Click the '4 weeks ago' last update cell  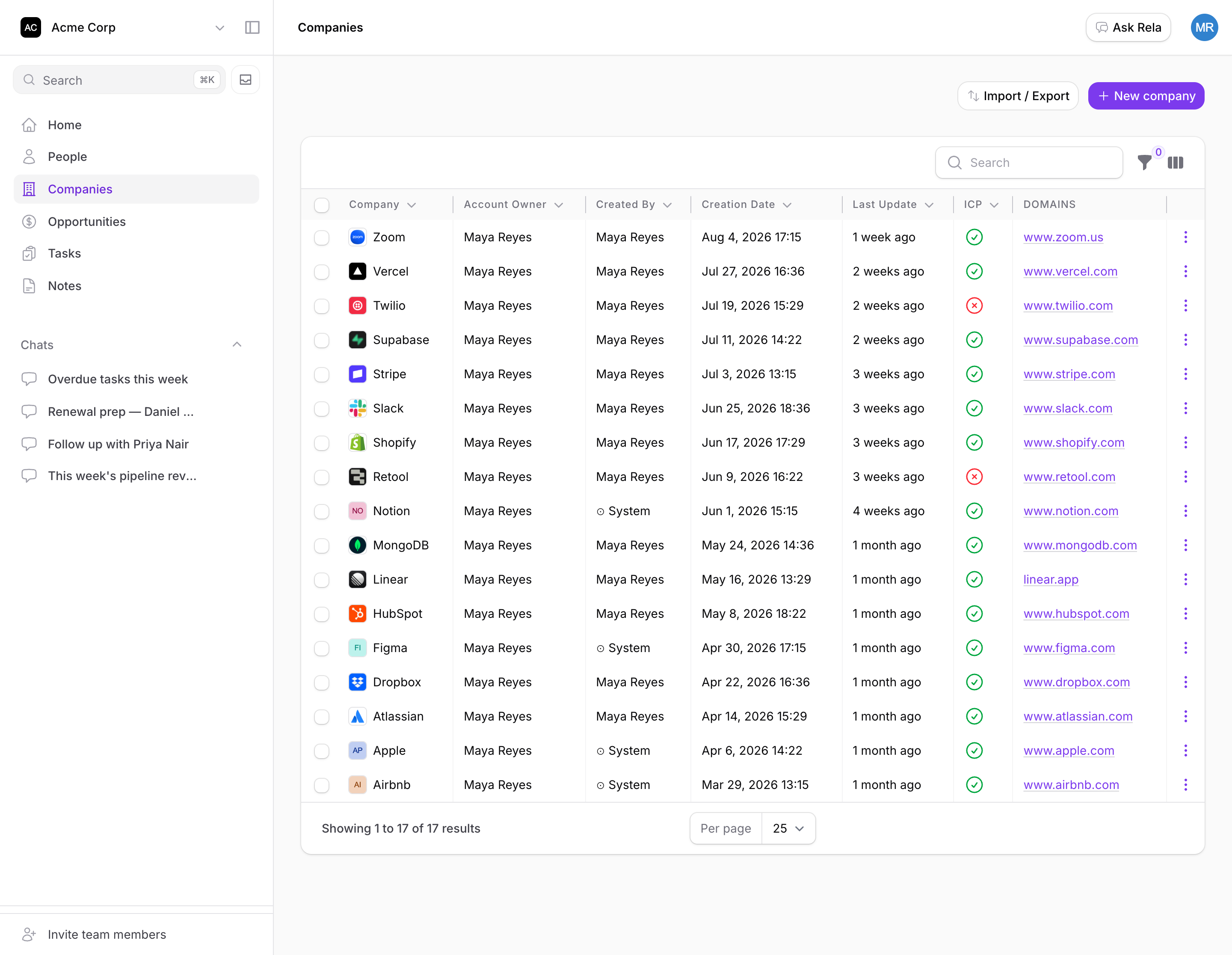pyautogui.click(x=888, y=511)
